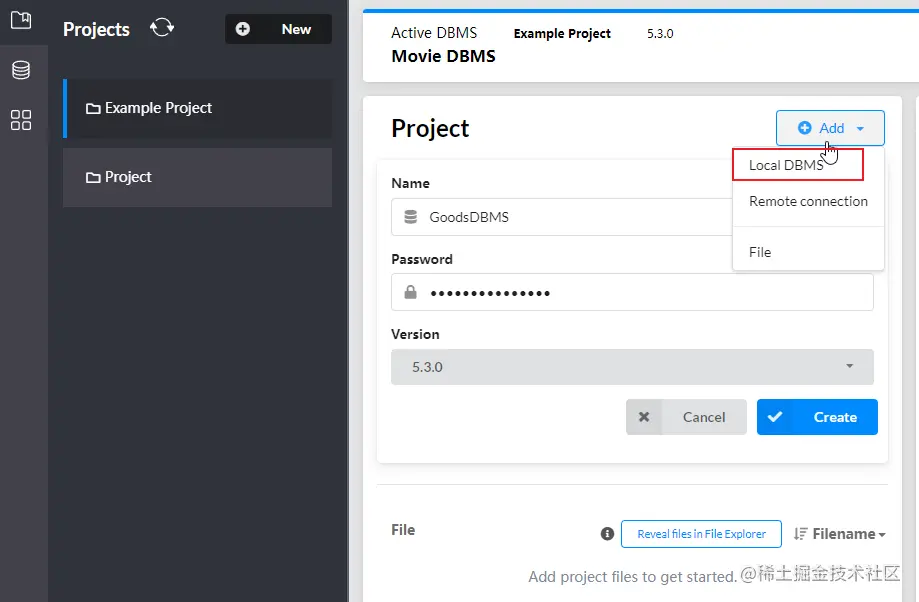
Task: Create a new project with New button
Action: point(278,29)
